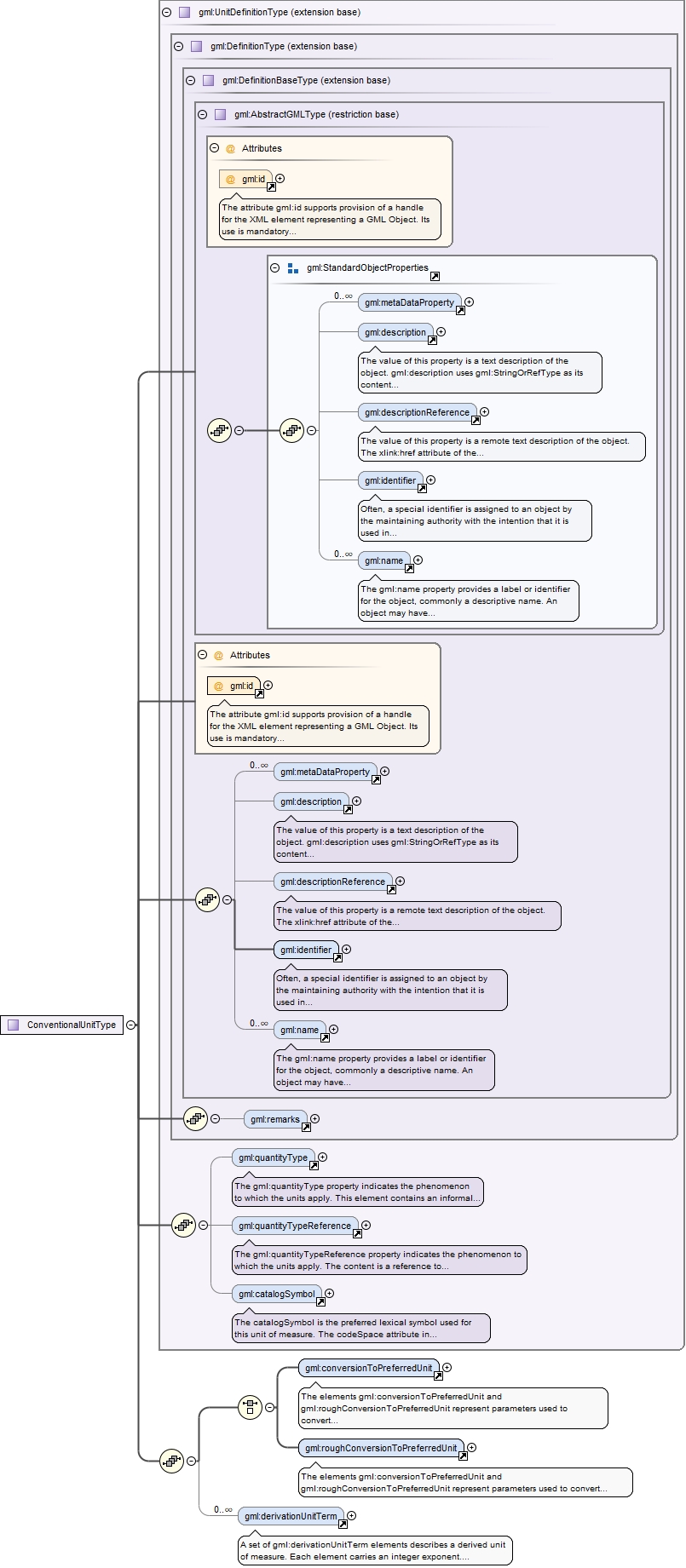Screen dimensions: 686x1568
Task: Collapse the gml:UnitDefinitionType extension base
Action: click(x=166, y=12)
